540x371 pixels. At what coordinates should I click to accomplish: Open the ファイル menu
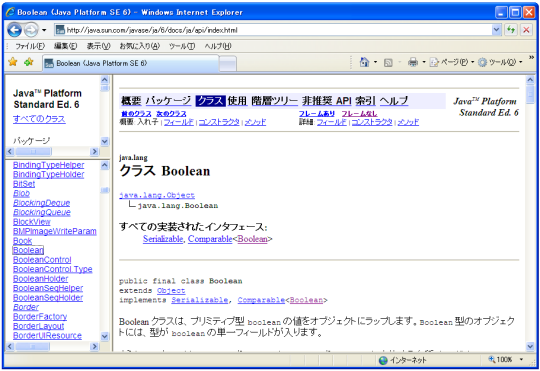tap(30, 46)
